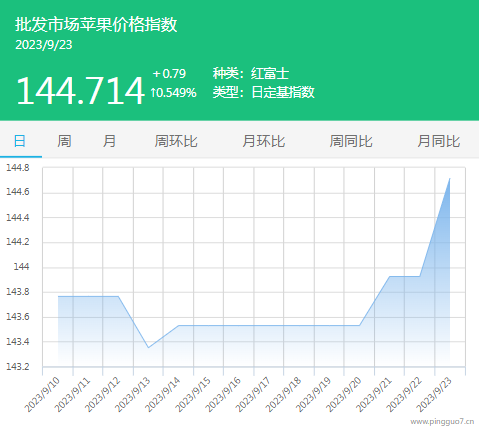Click the 2023/9/21 data point on the line
Image resolution: width=479 pixels, height=427 pixels.
390,276
